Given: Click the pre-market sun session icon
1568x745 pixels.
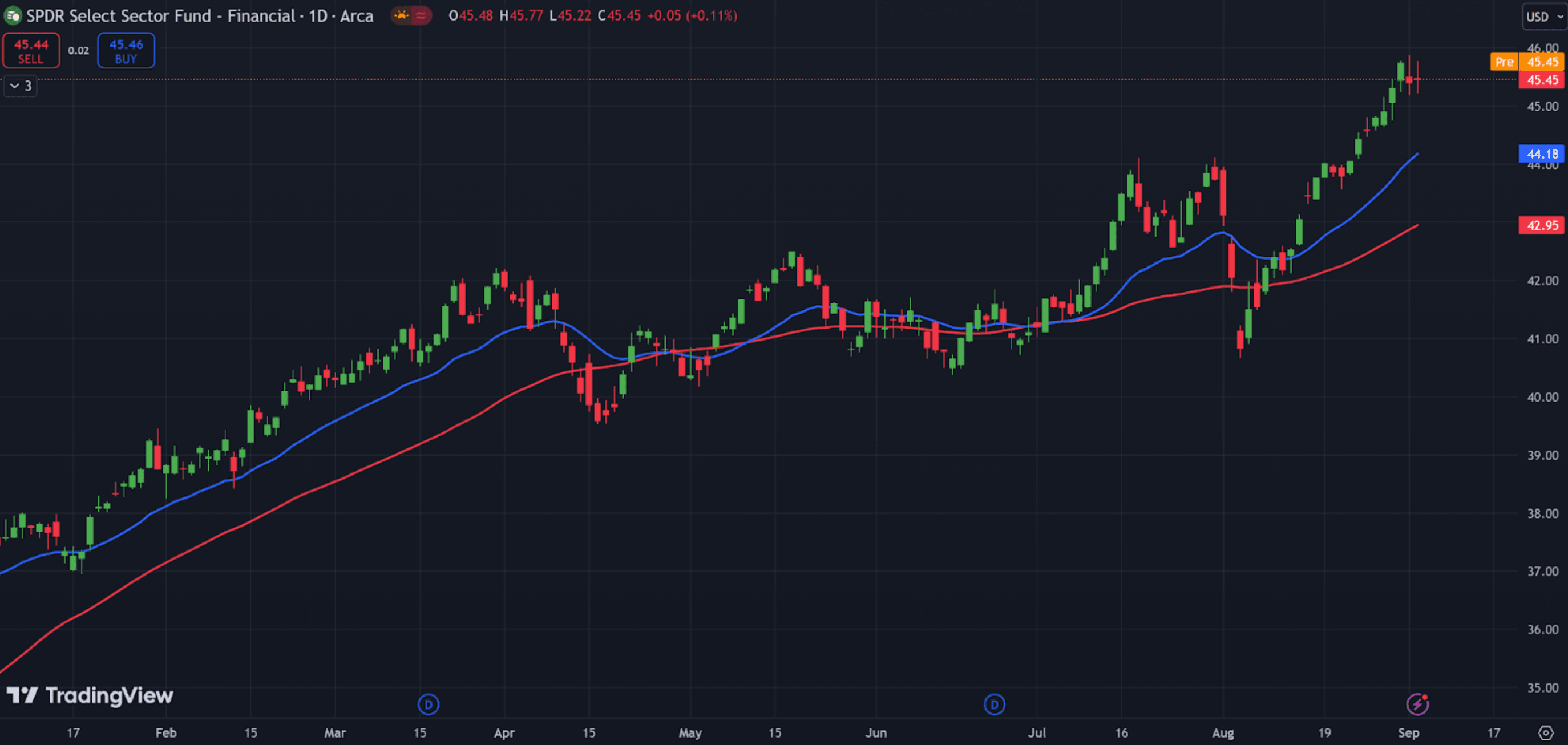Looking at the screenshot, I should tap(402, 15).
